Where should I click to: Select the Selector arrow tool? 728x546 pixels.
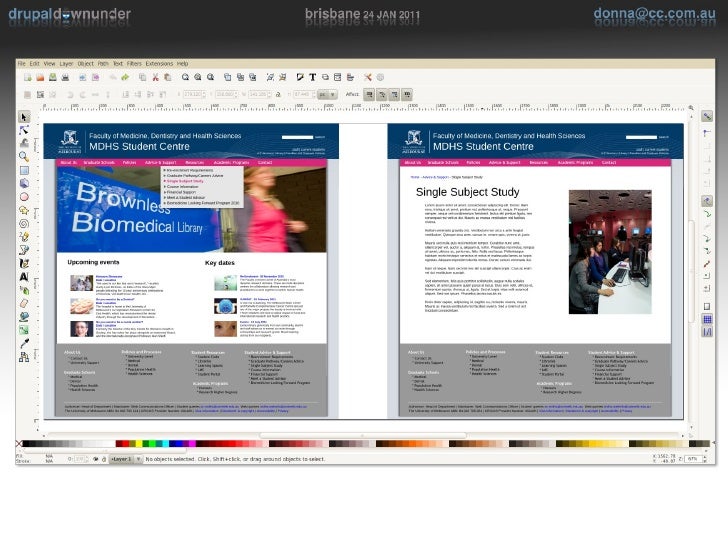pos(24,117)
